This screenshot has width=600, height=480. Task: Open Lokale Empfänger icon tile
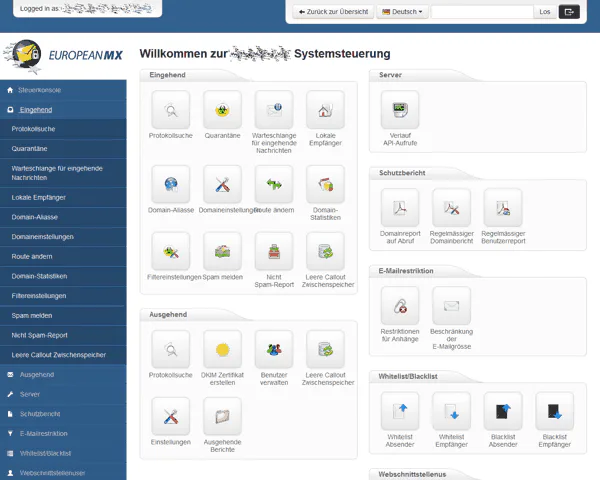326,110
